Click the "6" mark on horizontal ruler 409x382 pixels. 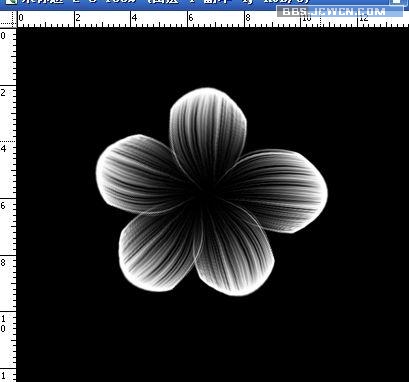(191, 18)
